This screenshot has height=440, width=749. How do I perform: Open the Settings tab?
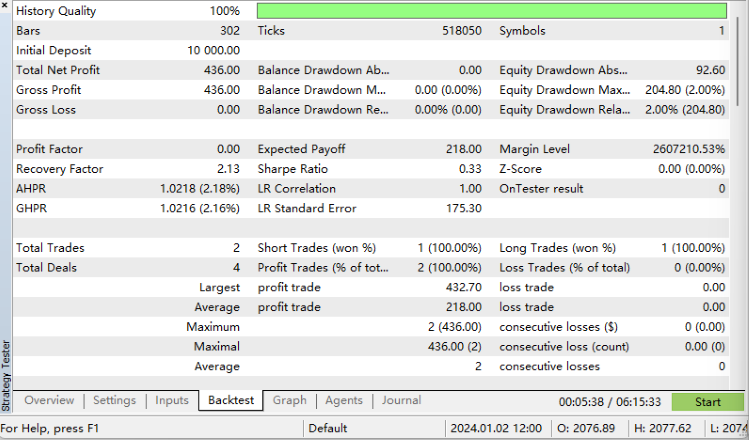(114, 400)
